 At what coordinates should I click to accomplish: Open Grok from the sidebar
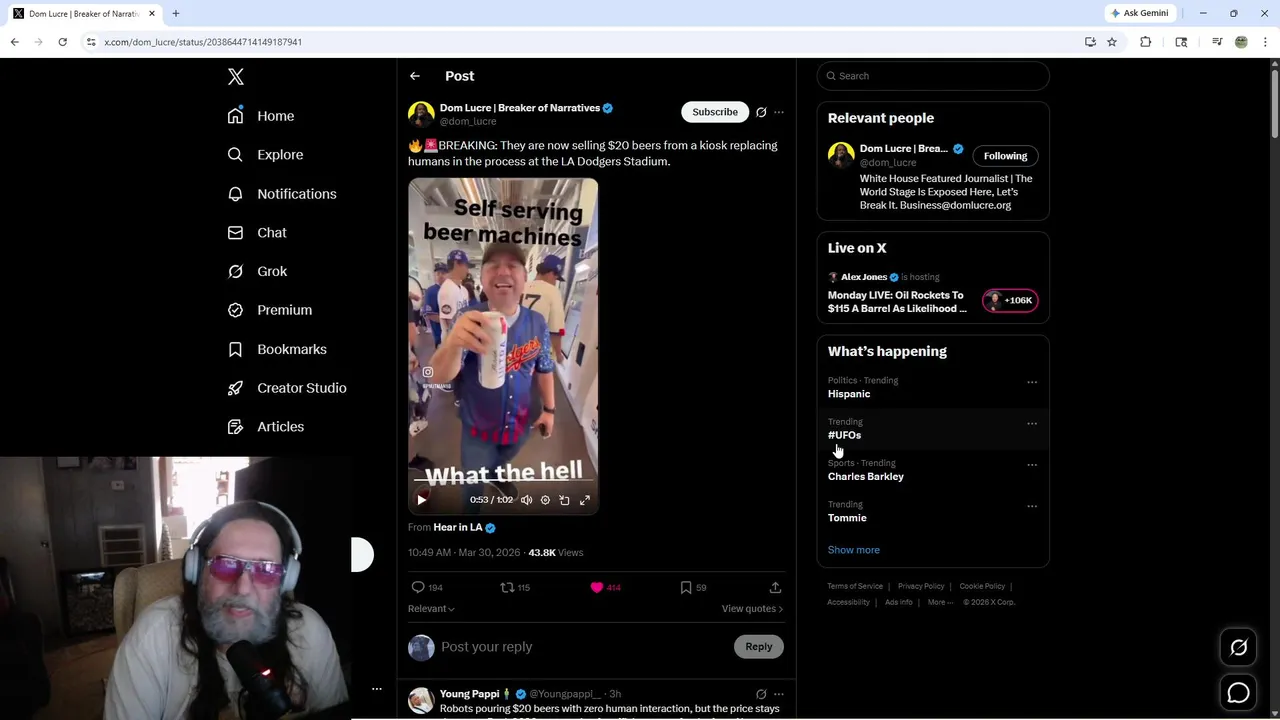pyautogui.click(x=257, y=271)
